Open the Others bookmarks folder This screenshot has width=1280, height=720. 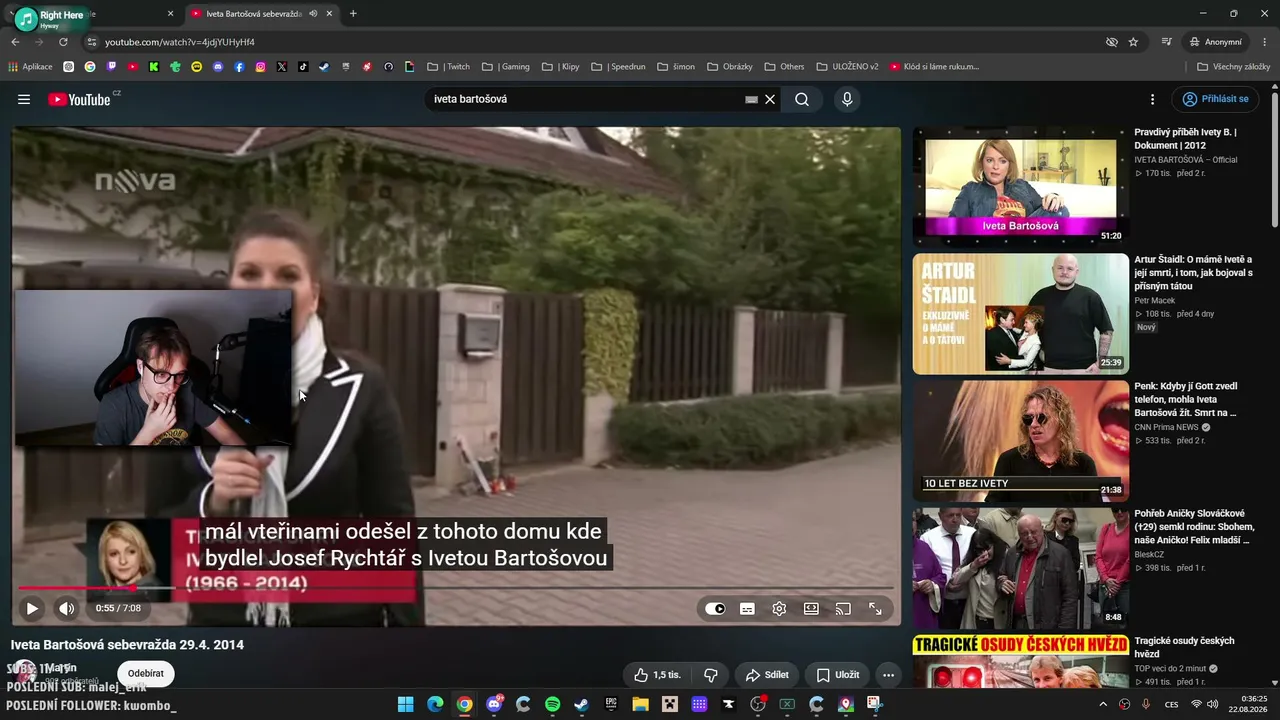pyautogui.click(x=785, y=67)
